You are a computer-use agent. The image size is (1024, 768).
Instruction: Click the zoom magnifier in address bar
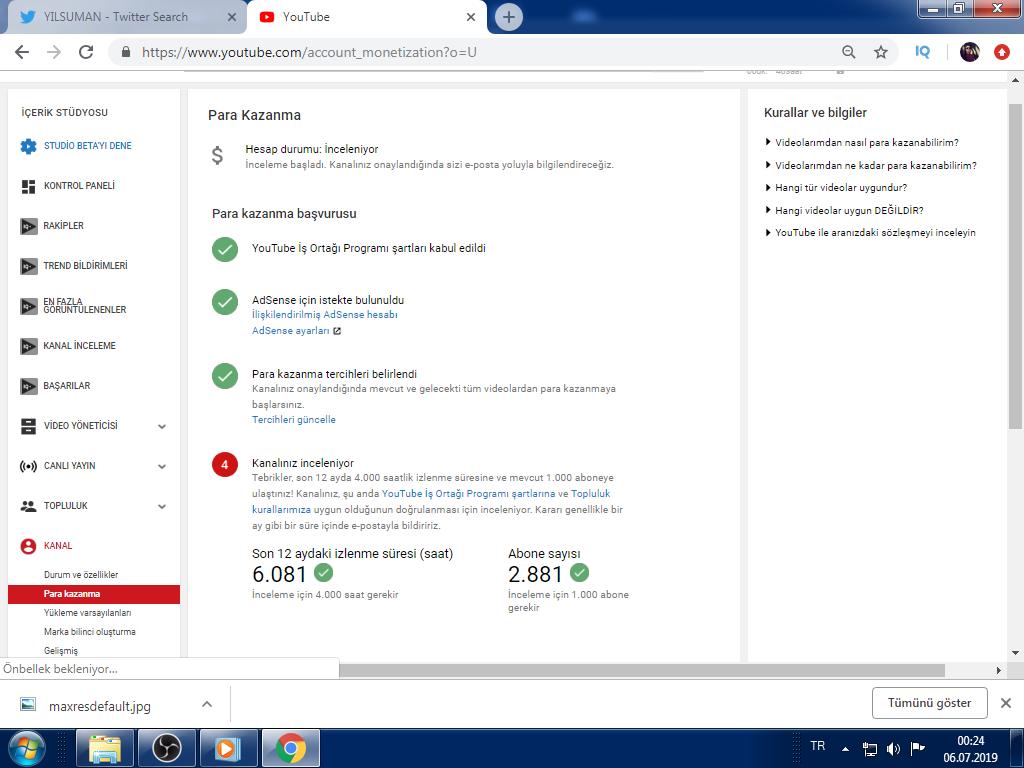[x=848, y=52]
